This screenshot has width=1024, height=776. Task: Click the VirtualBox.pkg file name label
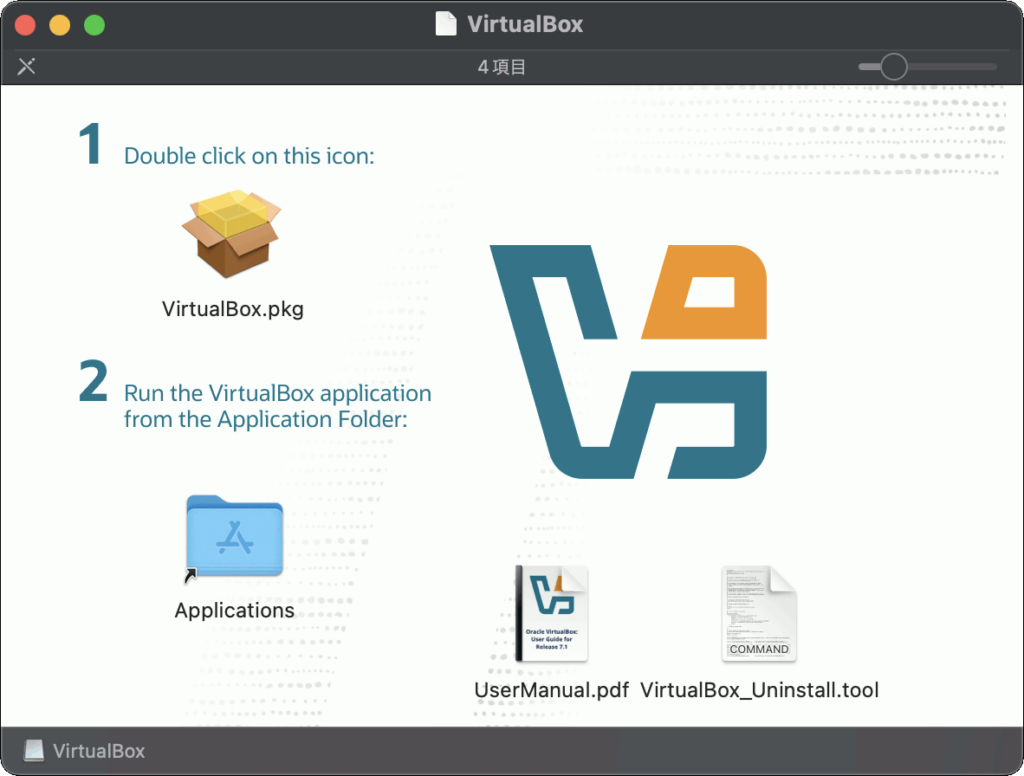[x=232, y=309]
